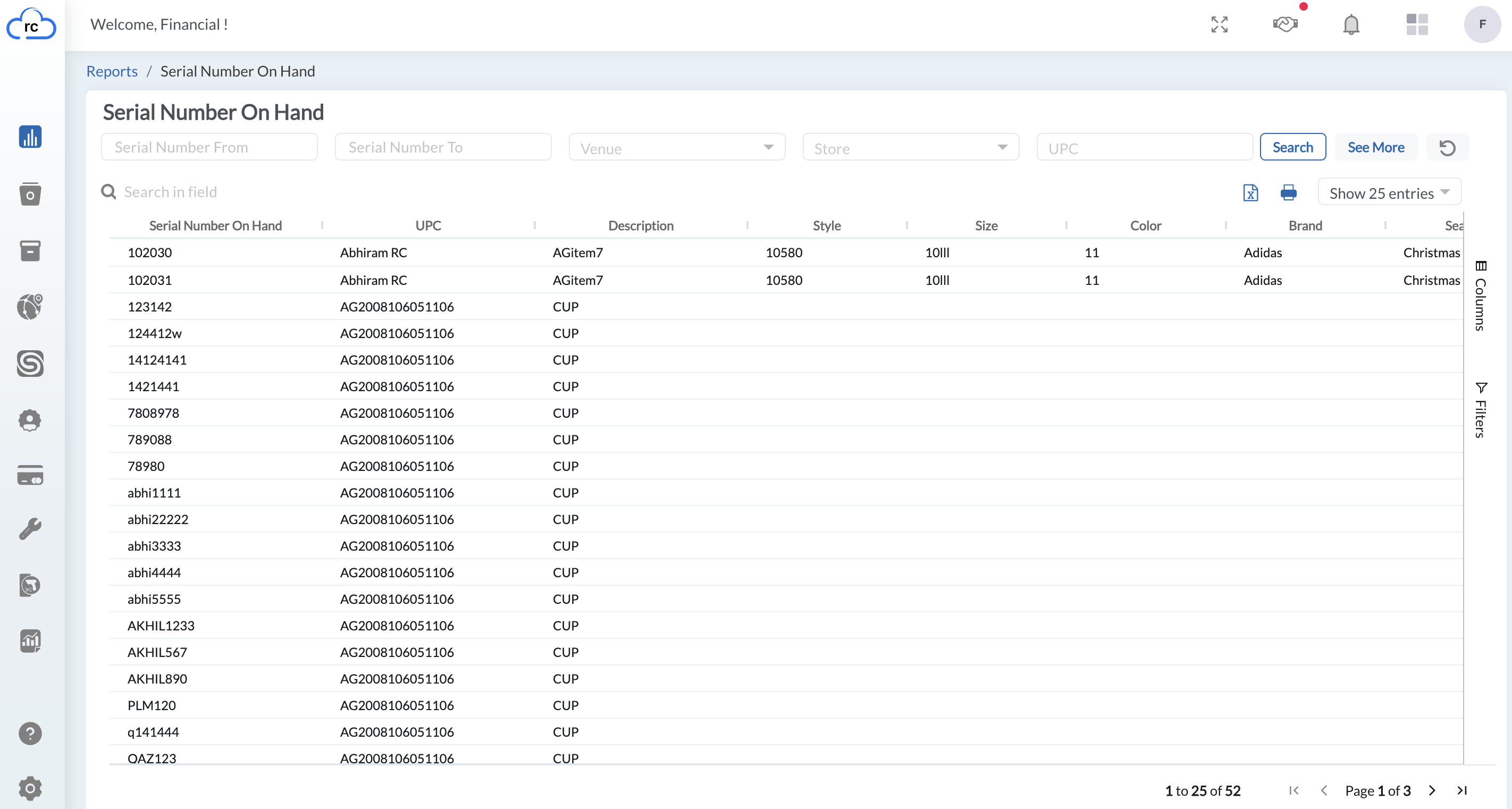Screen dimensions: 1512x809
Task: Open the document globe sidebar icon
Action: click(30, 585)
